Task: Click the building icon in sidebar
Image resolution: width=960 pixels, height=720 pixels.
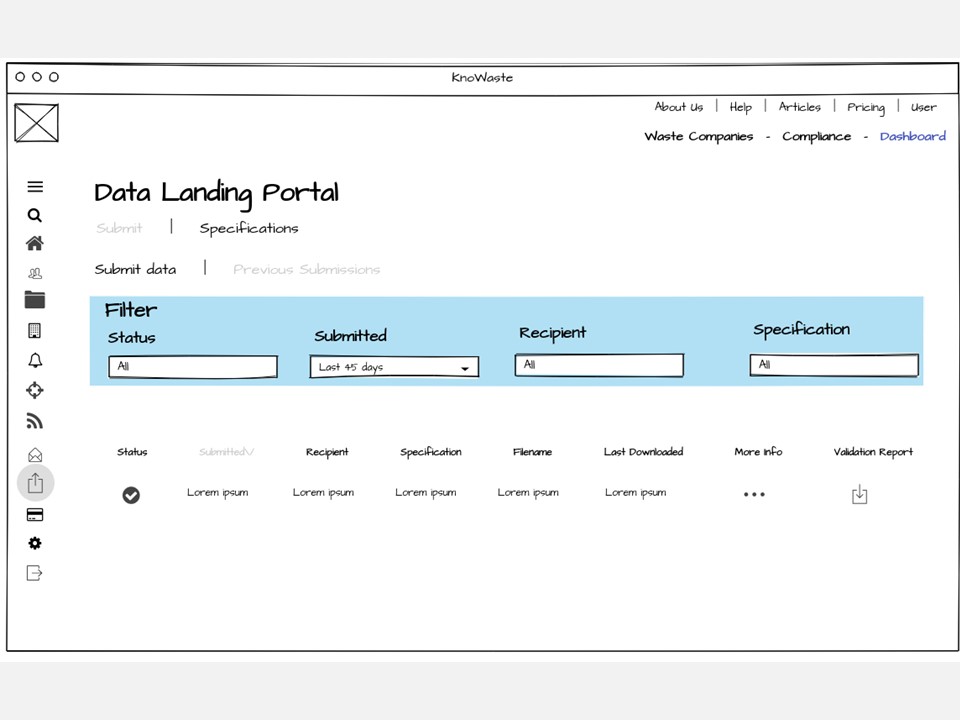Action: point(35,331)
